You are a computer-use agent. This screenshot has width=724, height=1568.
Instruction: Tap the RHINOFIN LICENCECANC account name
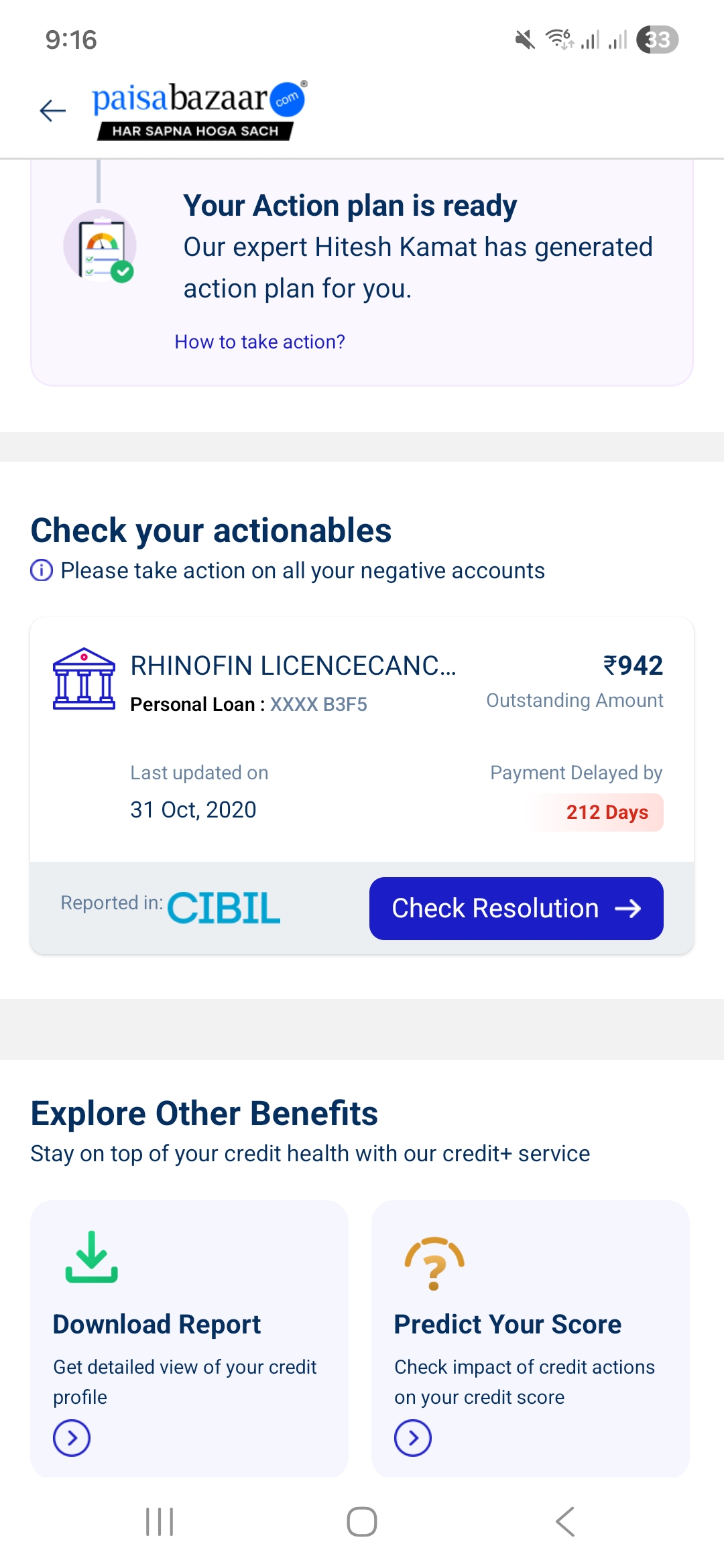coord(293,666)
